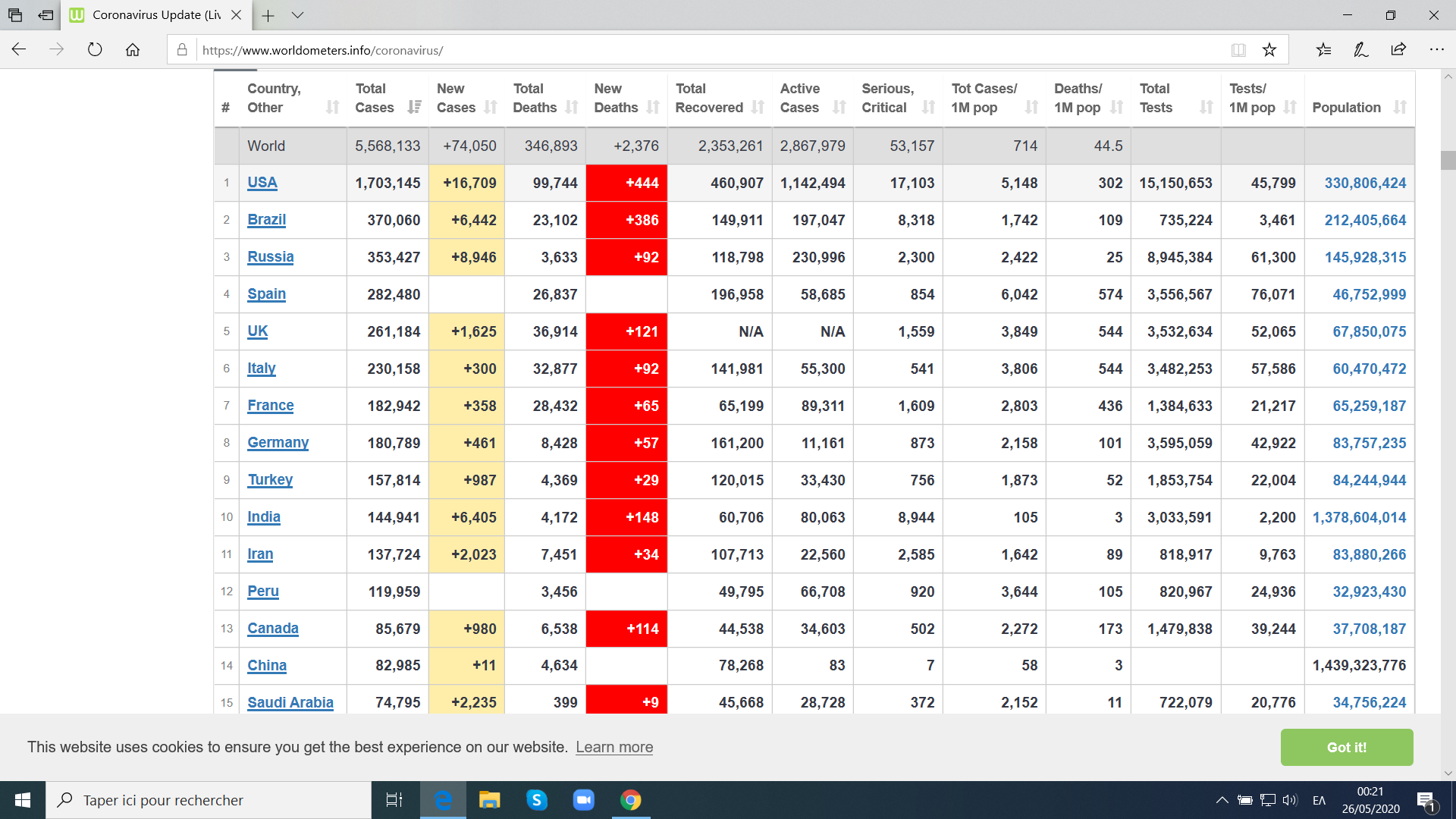Refresh the worldometers page
The width and height of the screenshot is (1456, 819).
coord(95,50)
